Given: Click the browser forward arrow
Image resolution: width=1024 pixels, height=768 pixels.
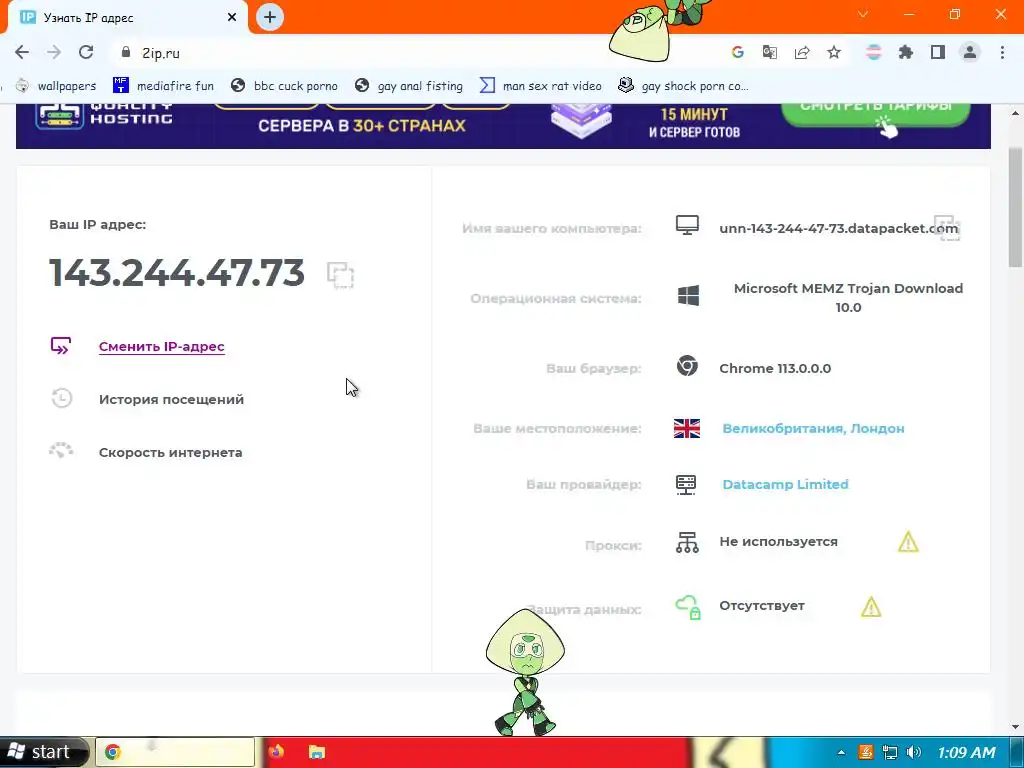Looking at the screenshot, I should [x=54, y=53].
